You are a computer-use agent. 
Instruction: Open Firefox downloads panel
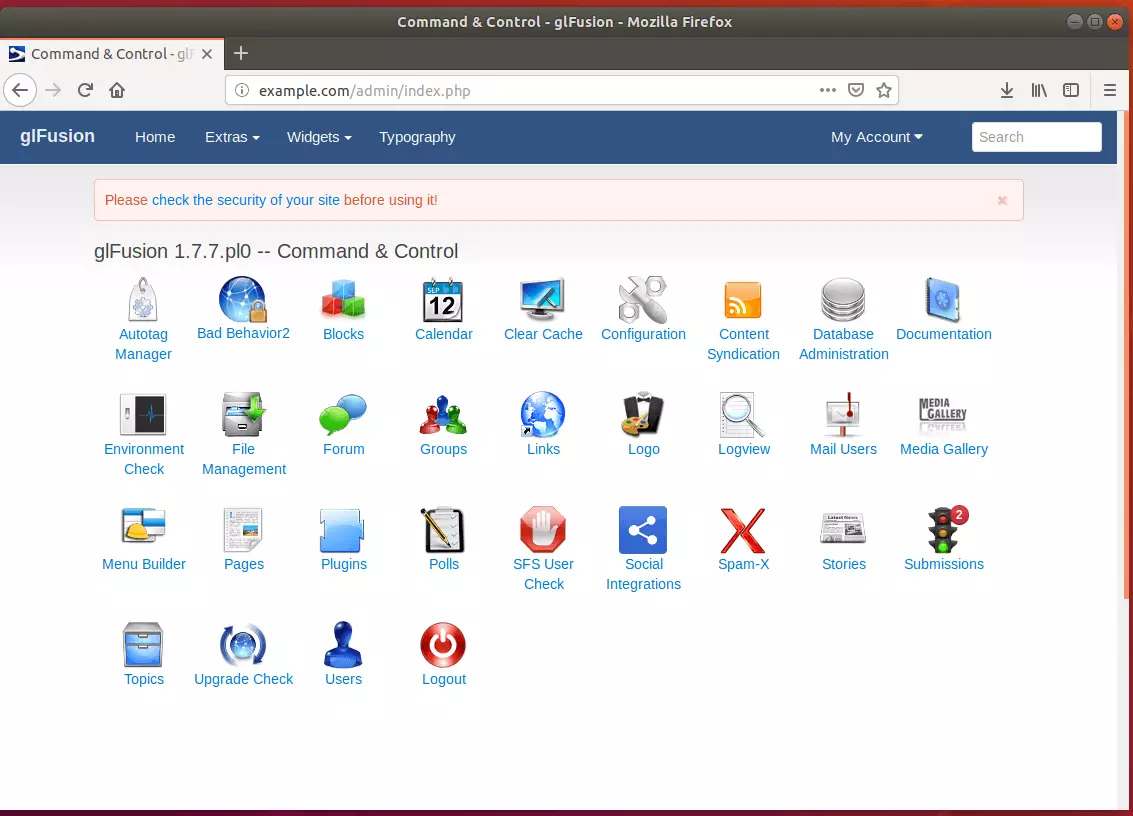pyautogui.click(x=1007, y=90)
